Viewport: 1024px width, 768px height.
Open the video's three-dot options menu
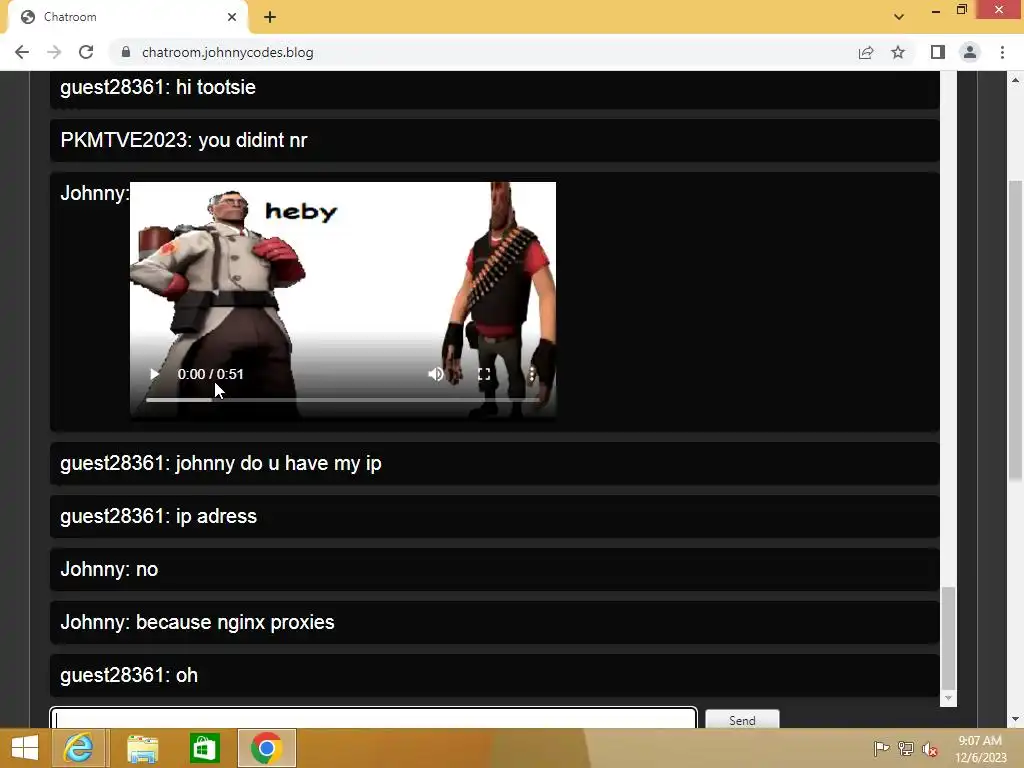tap(532, 374)
